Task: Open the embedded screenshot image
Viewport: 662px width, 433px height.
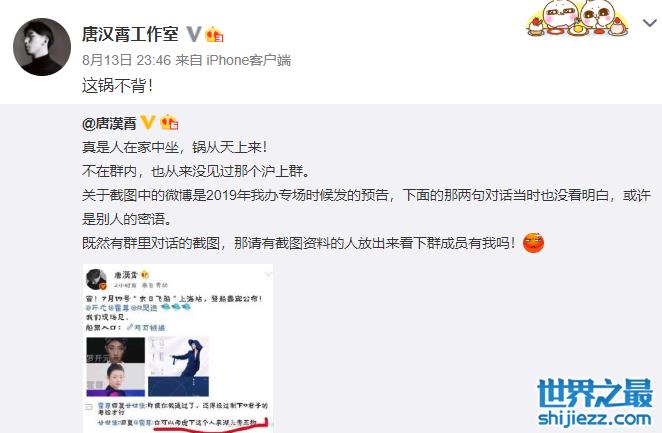Action: pyautogui.click(x=178, y=348)
